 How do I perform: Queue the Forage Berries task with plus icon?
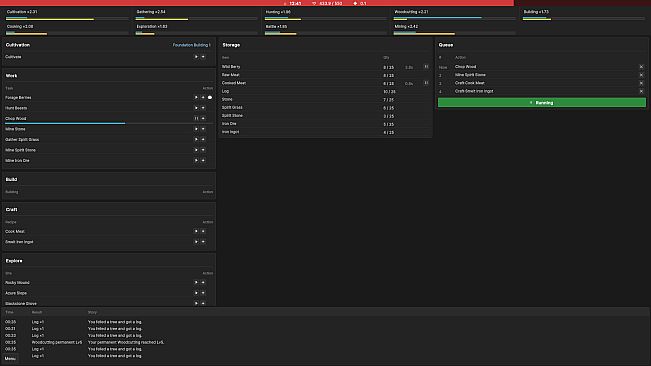coord(203,98)
